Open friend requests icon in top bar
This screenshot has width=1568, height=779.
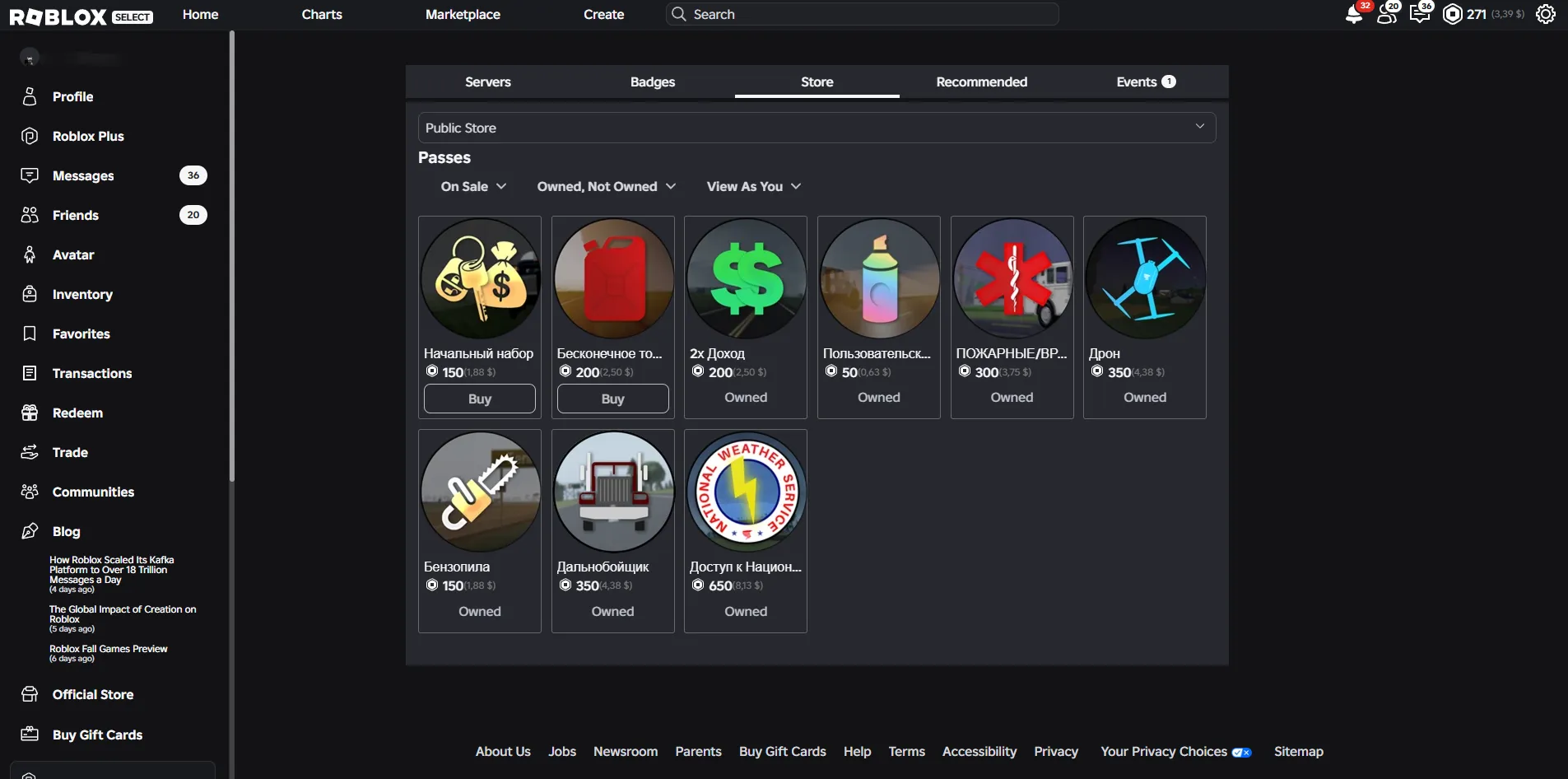1387,14
